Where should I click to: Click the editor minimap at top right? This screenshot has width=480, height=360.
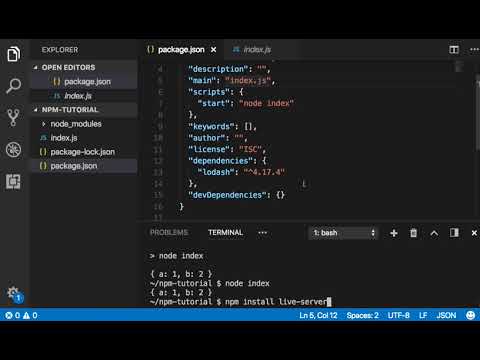tap(459, 66)
